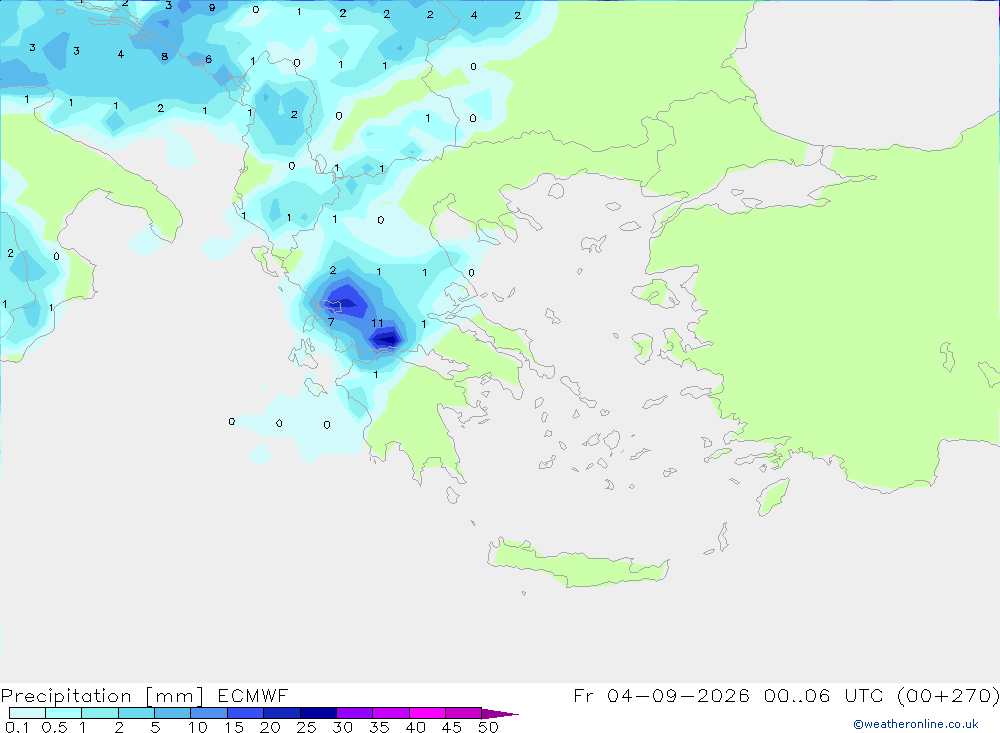Select the 9 mm value at top edge
The height and width of the screenshot is (733, 1000).
[212, 8]
